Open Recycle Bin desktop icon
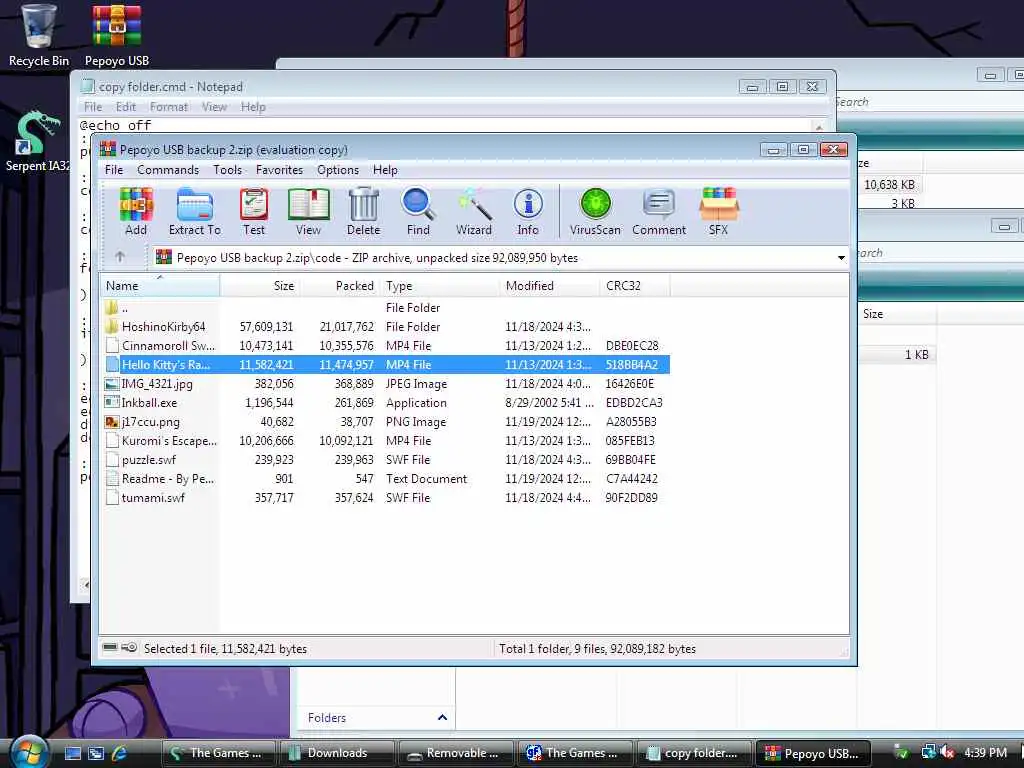This screenshot has height=768, width=1024. tap(39, 36)
